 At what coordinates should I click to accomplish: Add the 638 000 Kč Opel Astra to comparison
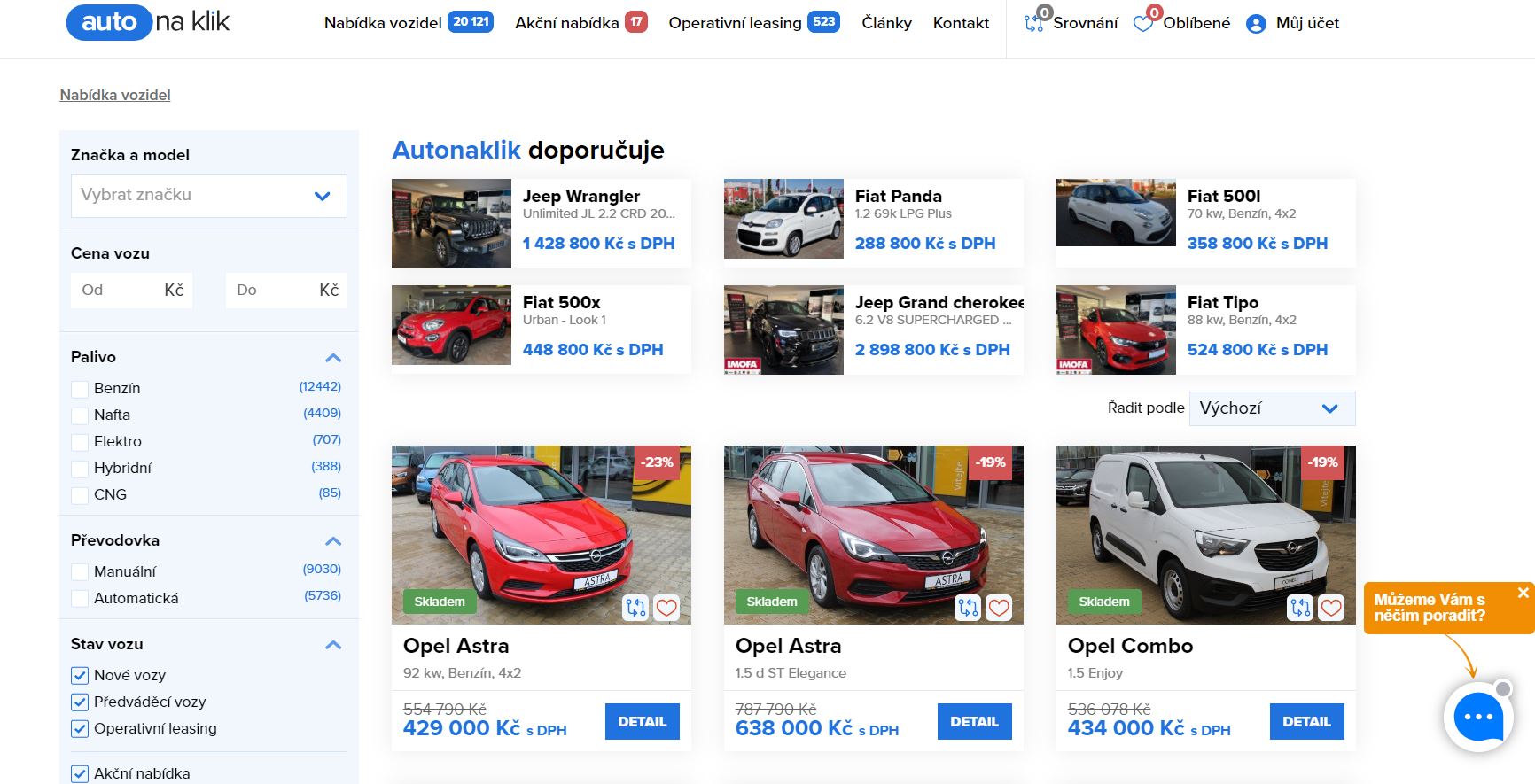[968, 608]
